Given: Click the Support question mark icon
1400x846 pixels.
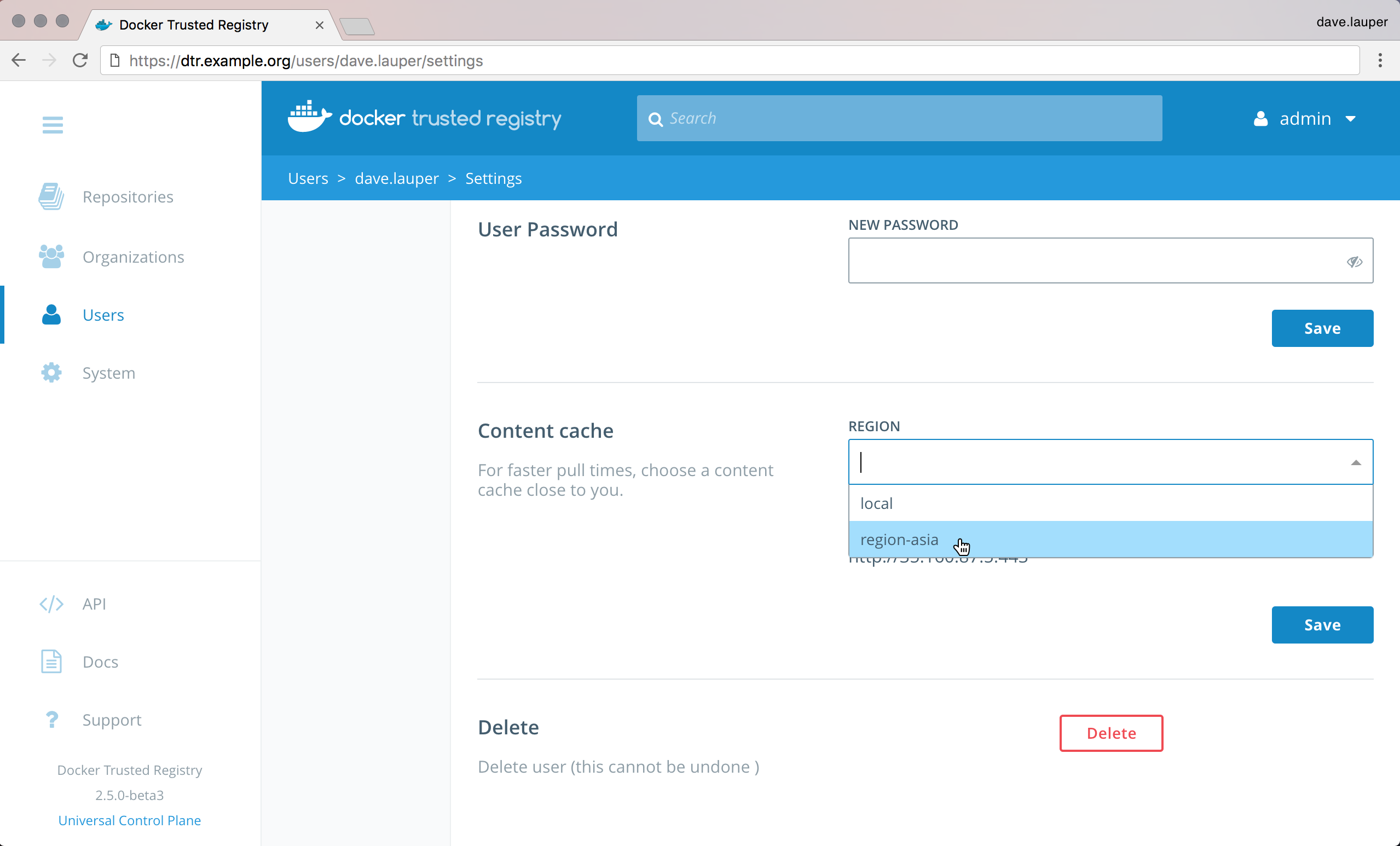Looking at the screenshot, I should (51, 719).
